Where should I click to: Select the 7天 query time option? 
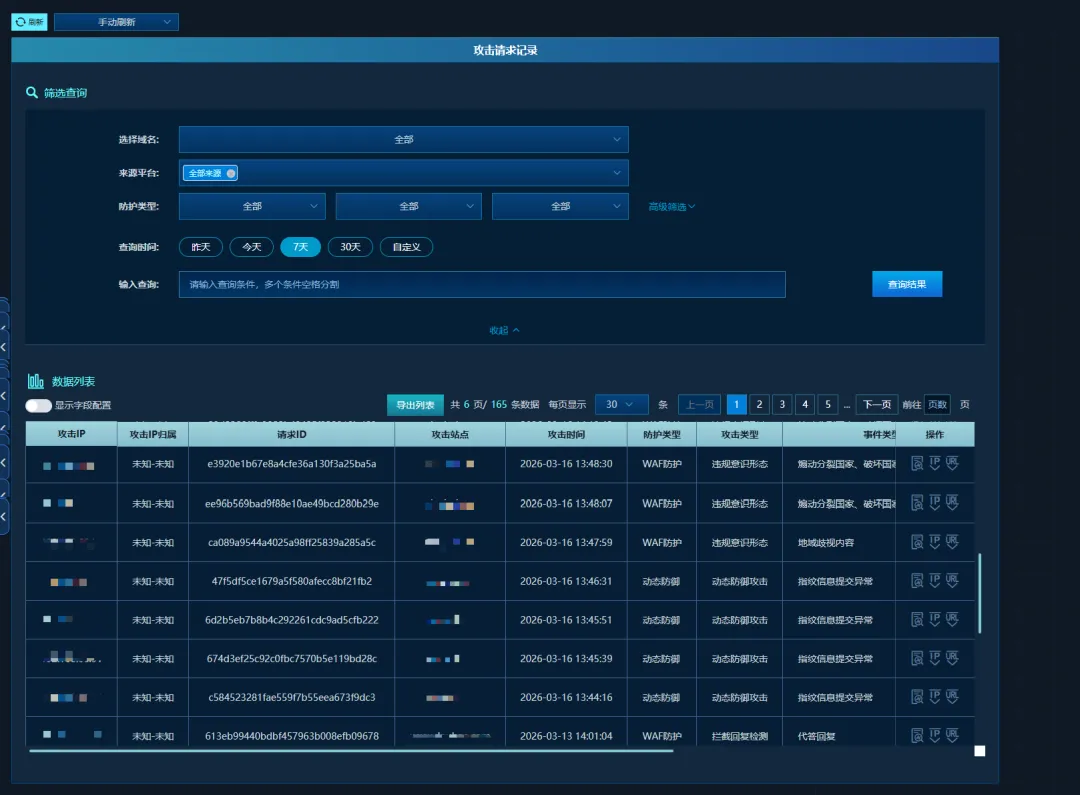[x=300, y=247]
